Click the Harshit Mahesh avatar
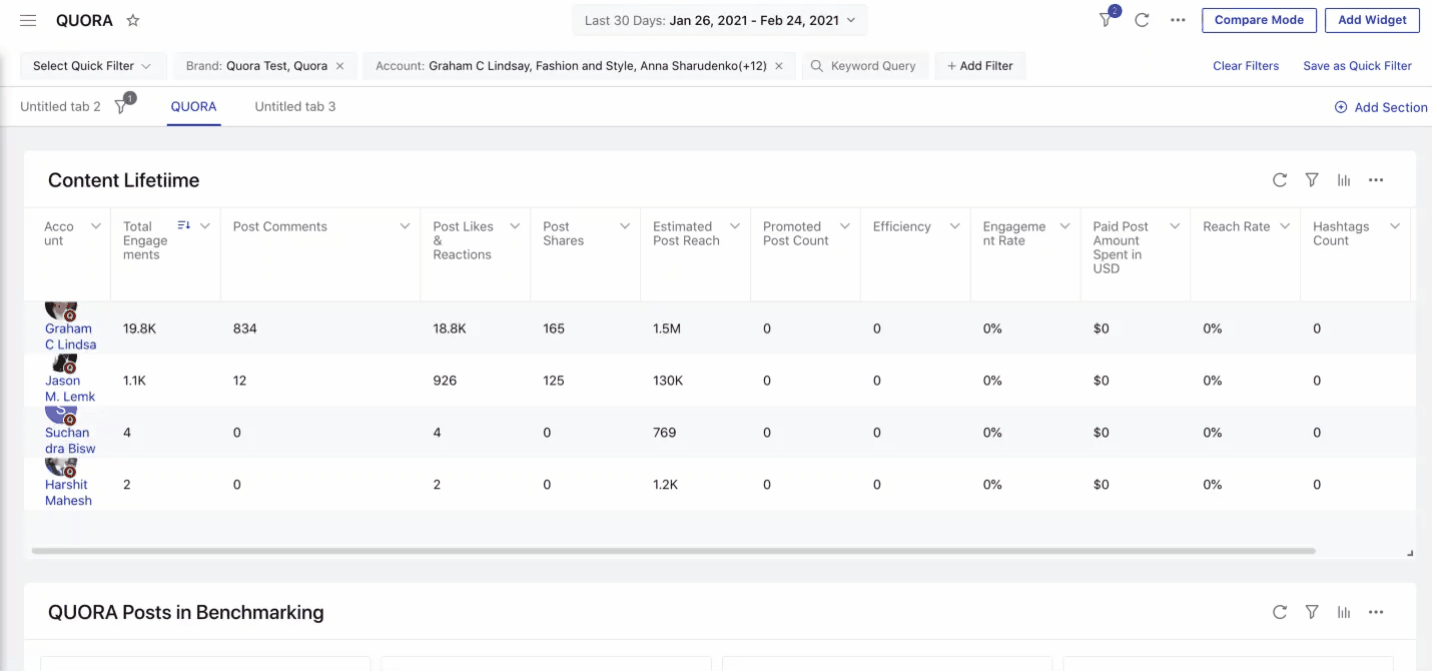The height and width of the screenshot is (671, 1432). (62, 467)
